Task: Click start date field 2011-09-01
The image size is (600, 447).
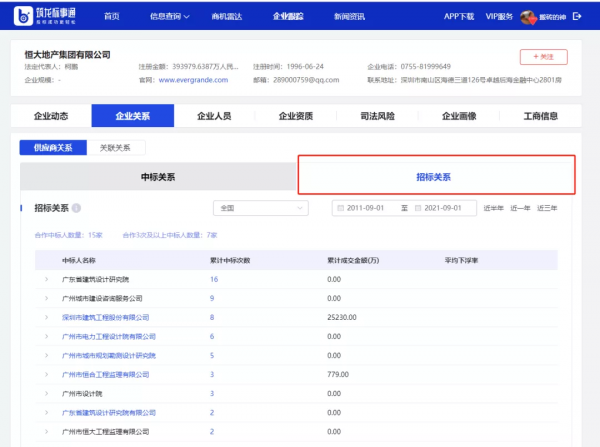Action: click(365, 208)
